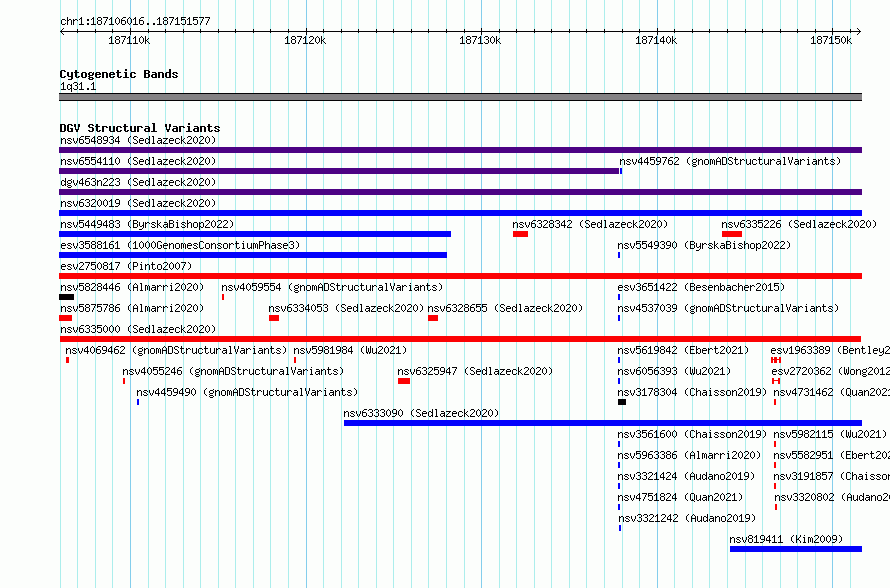This screenshot has width=890, height=588.
Task: Select the nsv5449483 (ByrskaBishop2022) label
Action: coord(147,224)
